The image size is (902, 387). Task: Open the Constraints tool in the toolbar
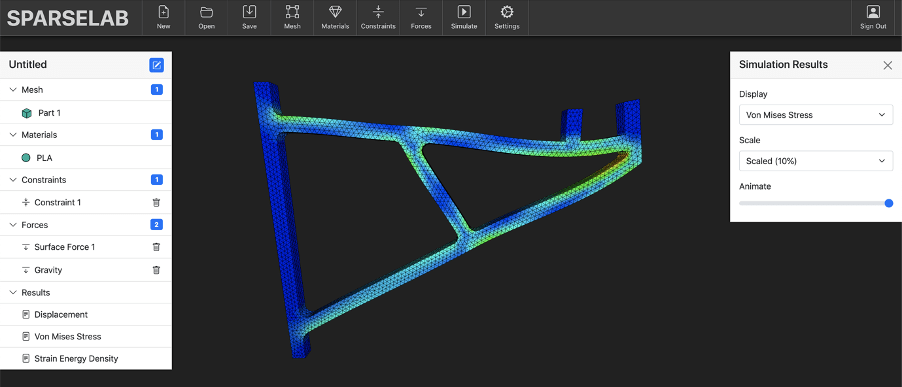378,12
